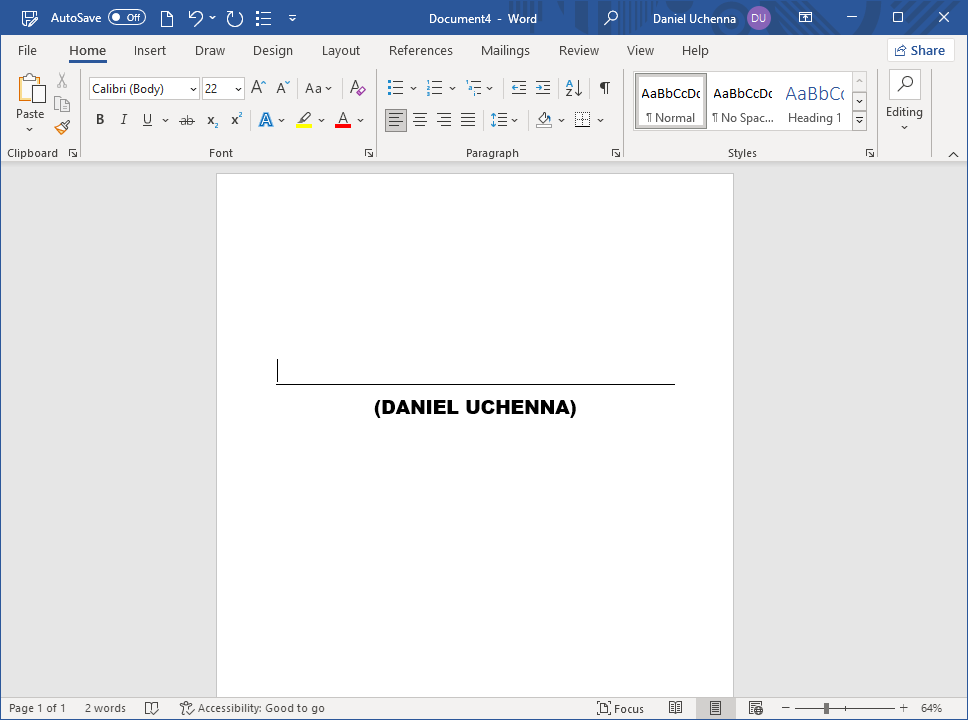
Task: Select the Heading 1 style
Action: tap(814, 100)
